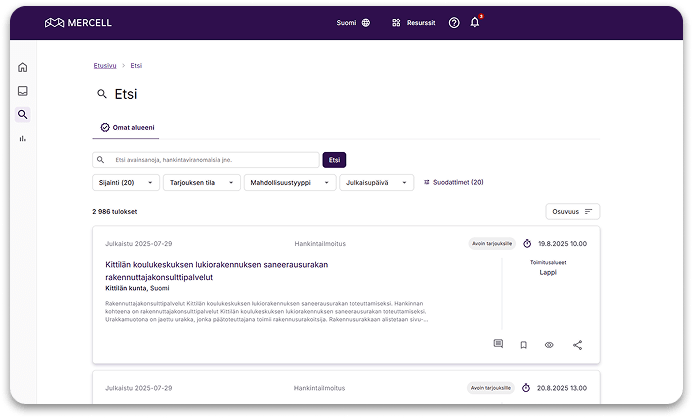Expand the Sijainti (20) dropdown
This screenshot has width=693, height=418.
[126, 182]
